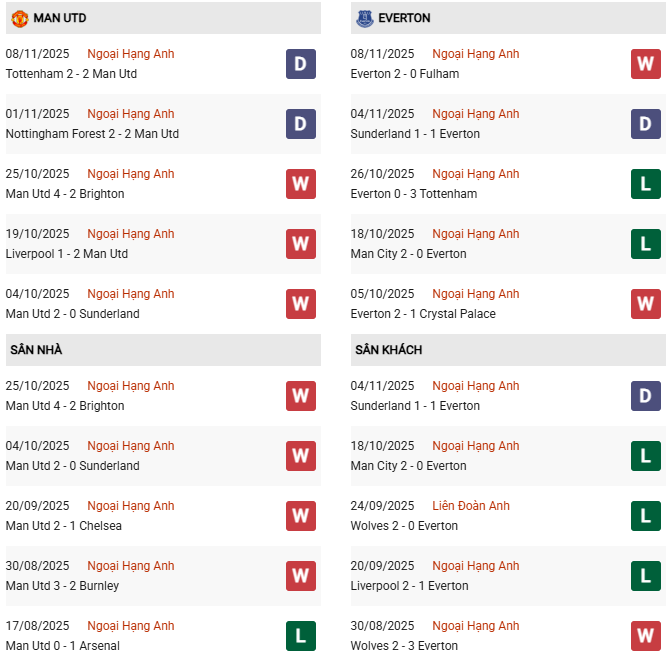Click the Man Utd club crest icon
666x659 pixels.
click(x=19, y=18)
